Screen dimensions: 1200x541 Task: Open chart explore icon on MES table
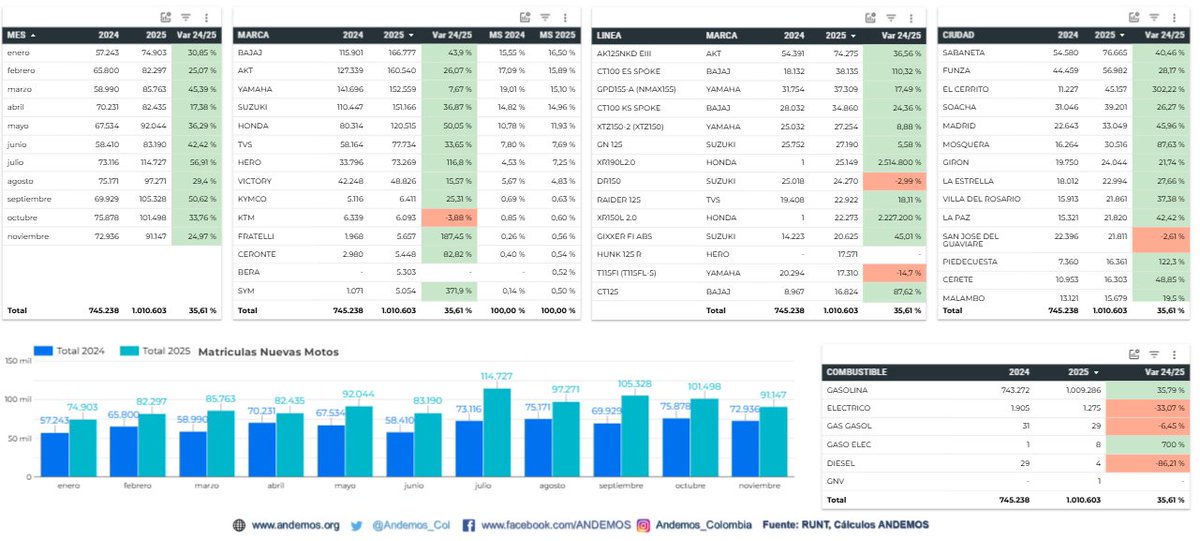(167, 17)
